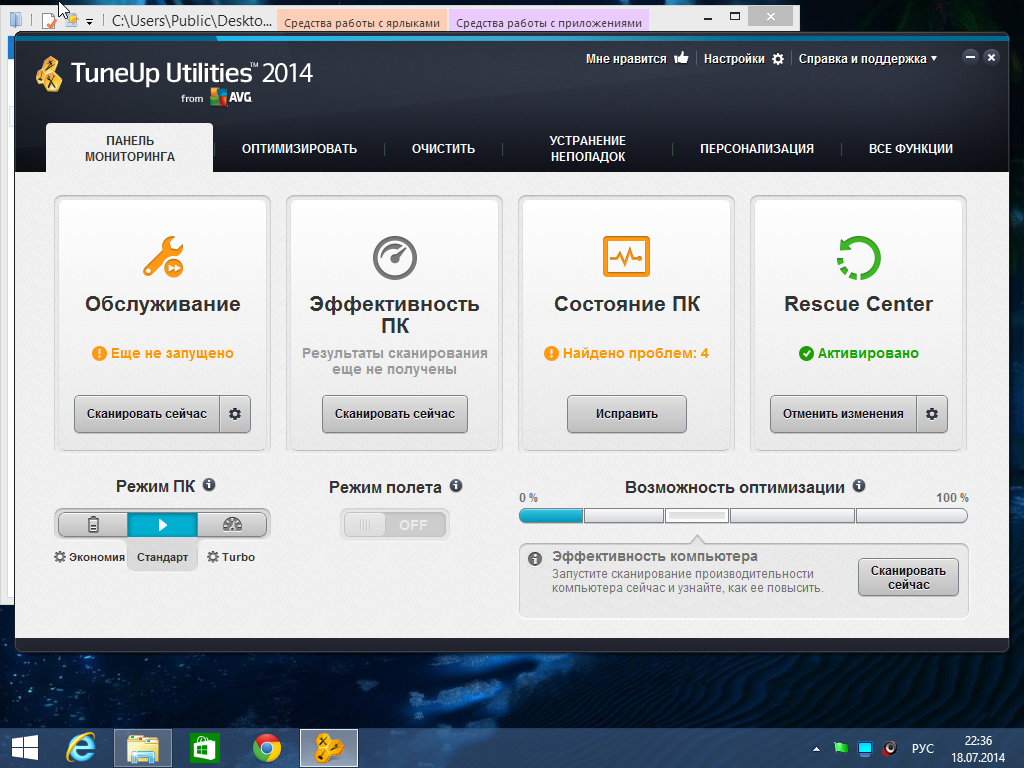This screenshot has height=768, width=1024.
Task: Expand the Справка и поддержка dropdown
Action: coord(868,59)
